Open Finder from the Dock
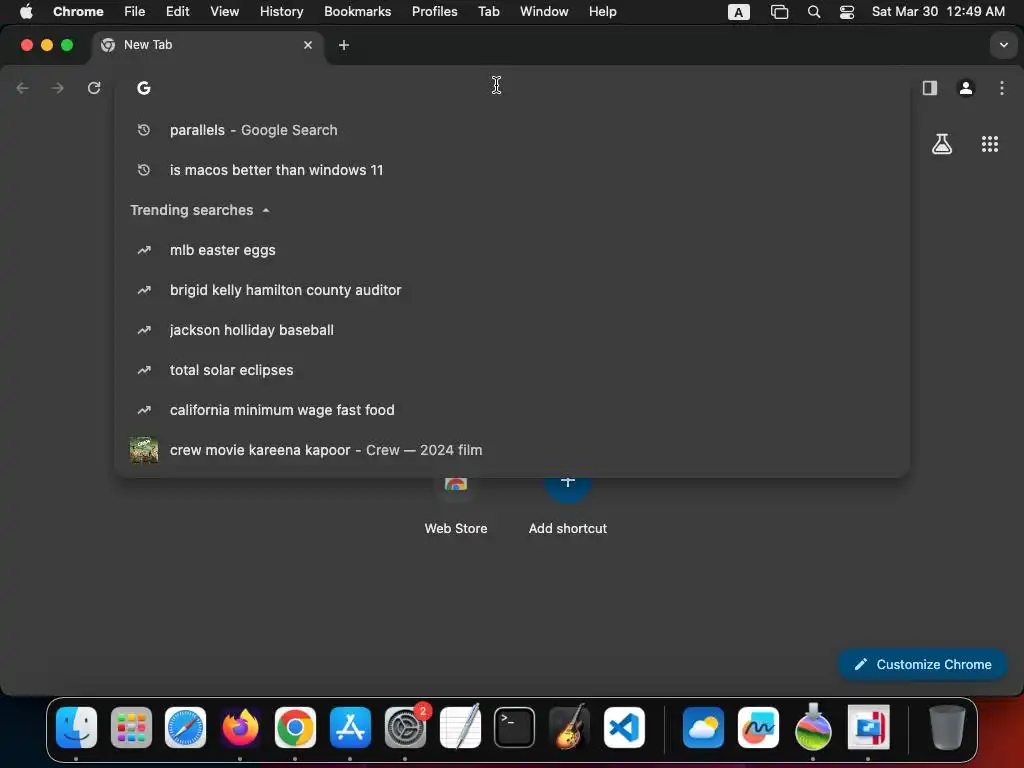The width and height of the screenshot is (1024, 768). click(x=76, y=728)
